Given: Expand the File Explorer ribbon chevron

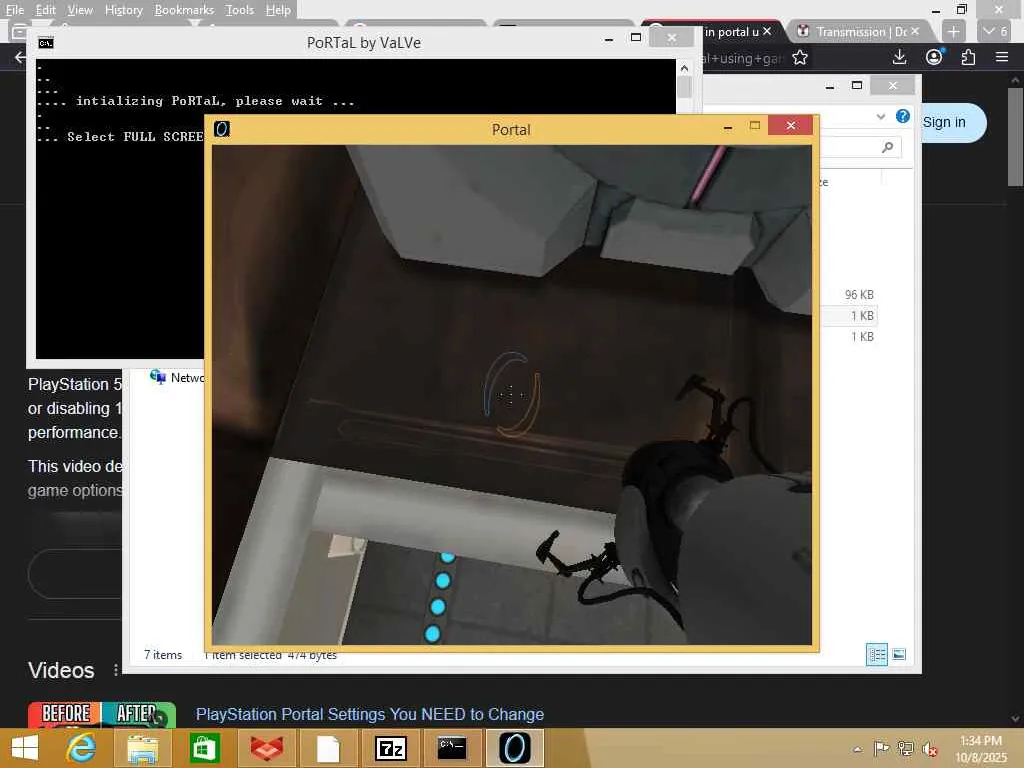Looking at the screenshot, I should coord(880,116).
